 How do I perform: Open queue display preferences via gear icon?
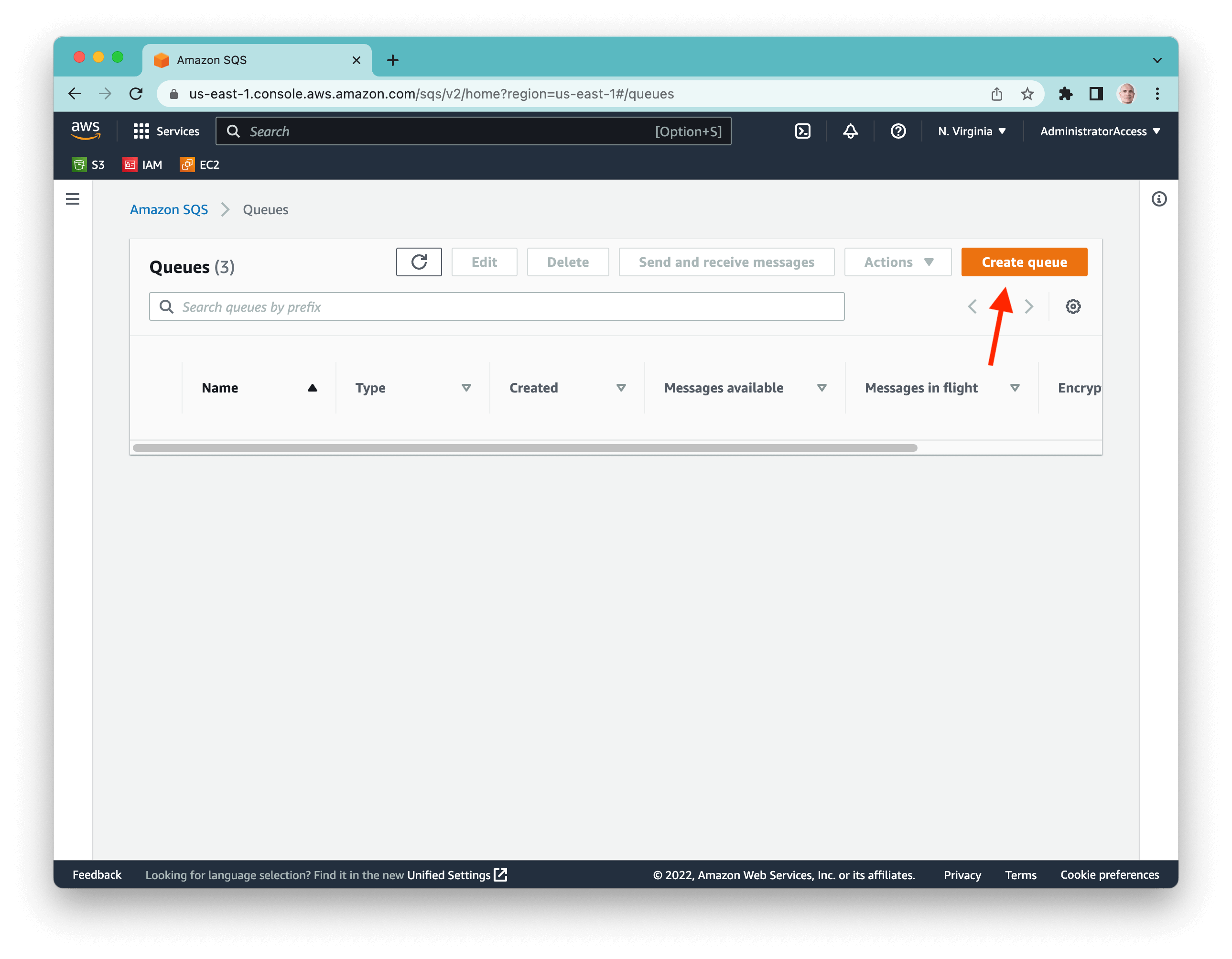(1073, 306)
